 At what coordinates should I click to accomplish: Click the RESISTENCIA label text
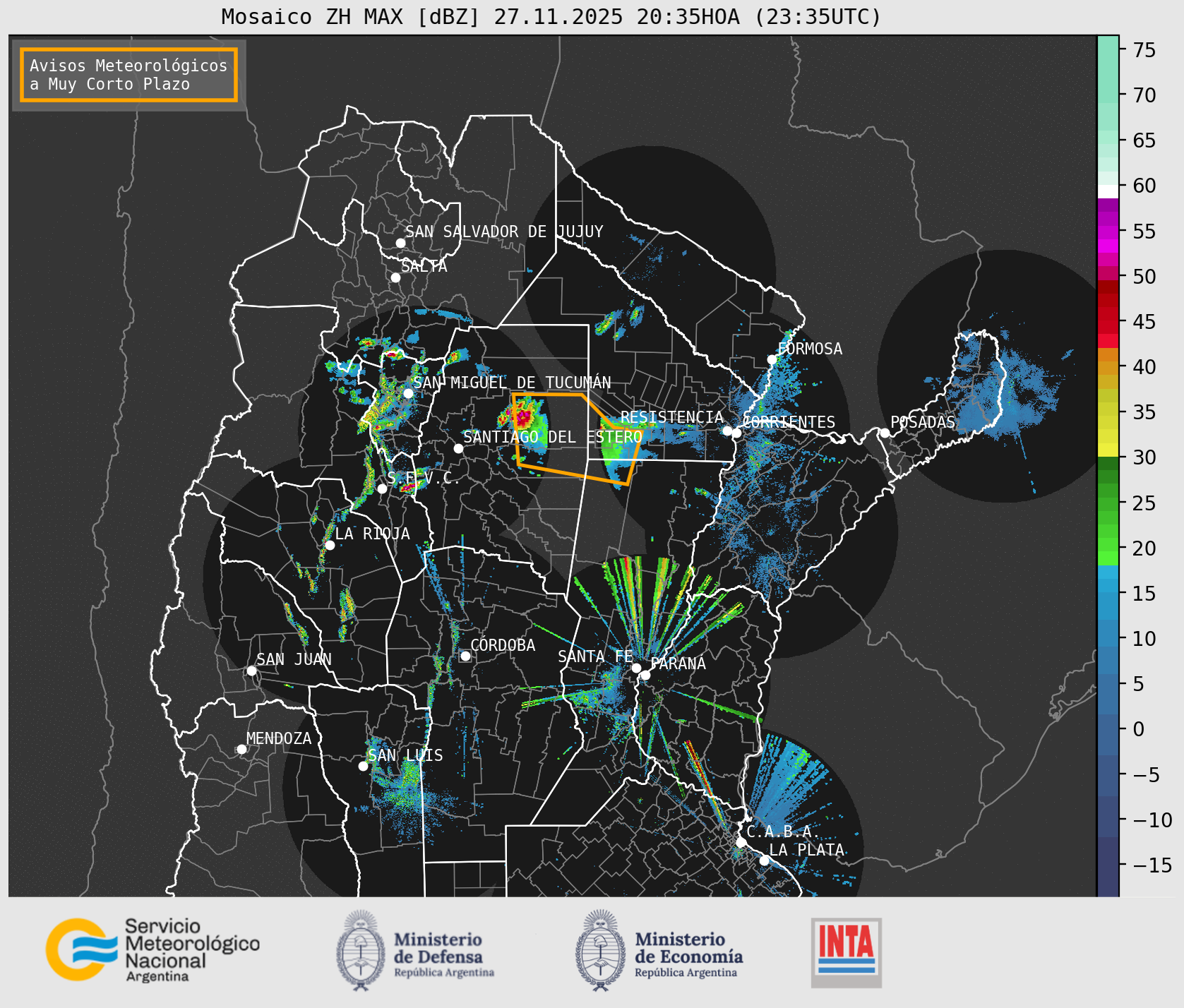click(x=672, y=417)
